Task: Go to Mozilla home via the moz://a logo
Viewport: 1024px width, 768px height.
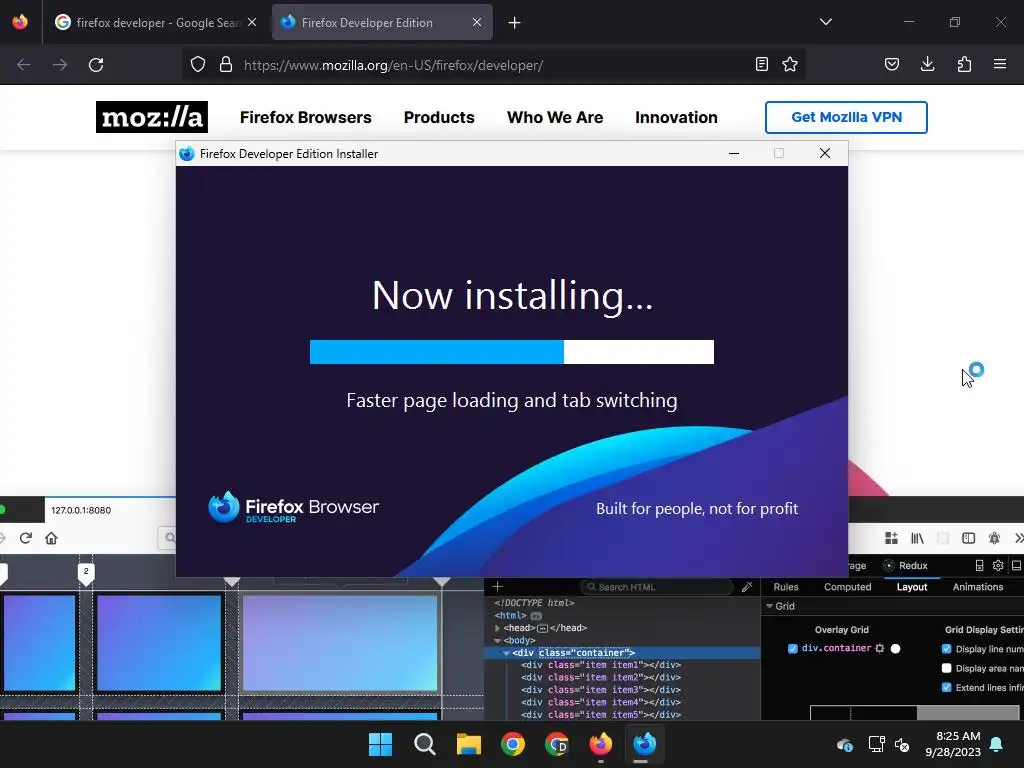Action: pos(152,117)
